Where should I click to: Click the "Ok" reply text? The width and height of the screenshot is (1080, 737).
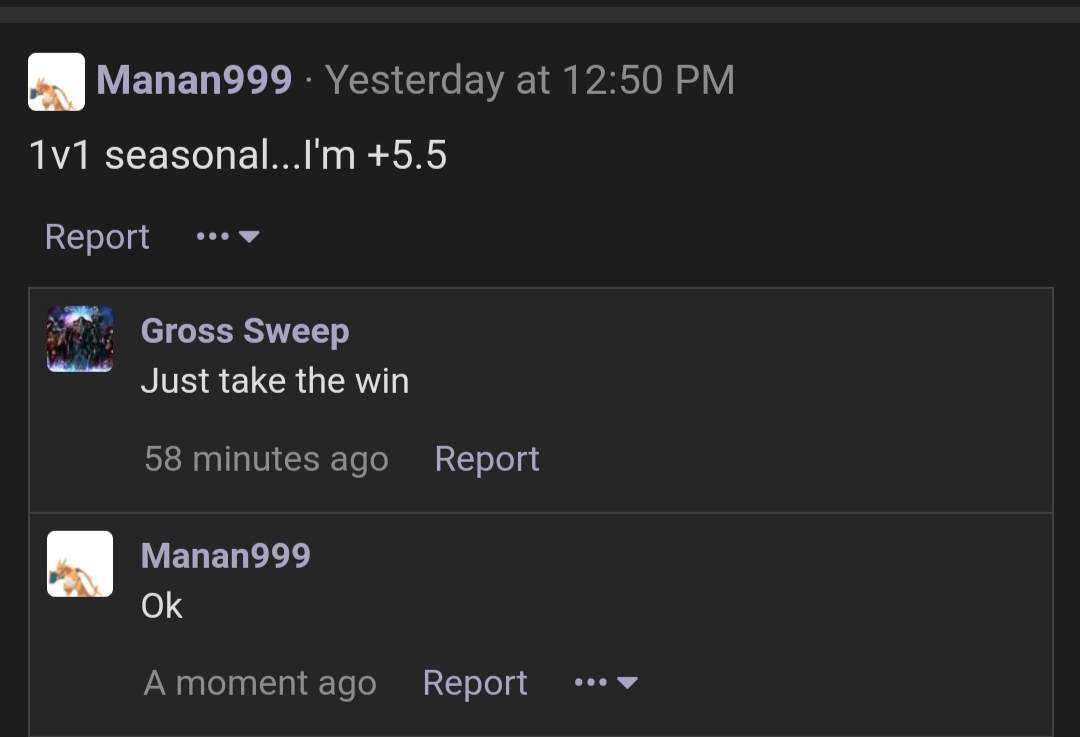(162, 606)
